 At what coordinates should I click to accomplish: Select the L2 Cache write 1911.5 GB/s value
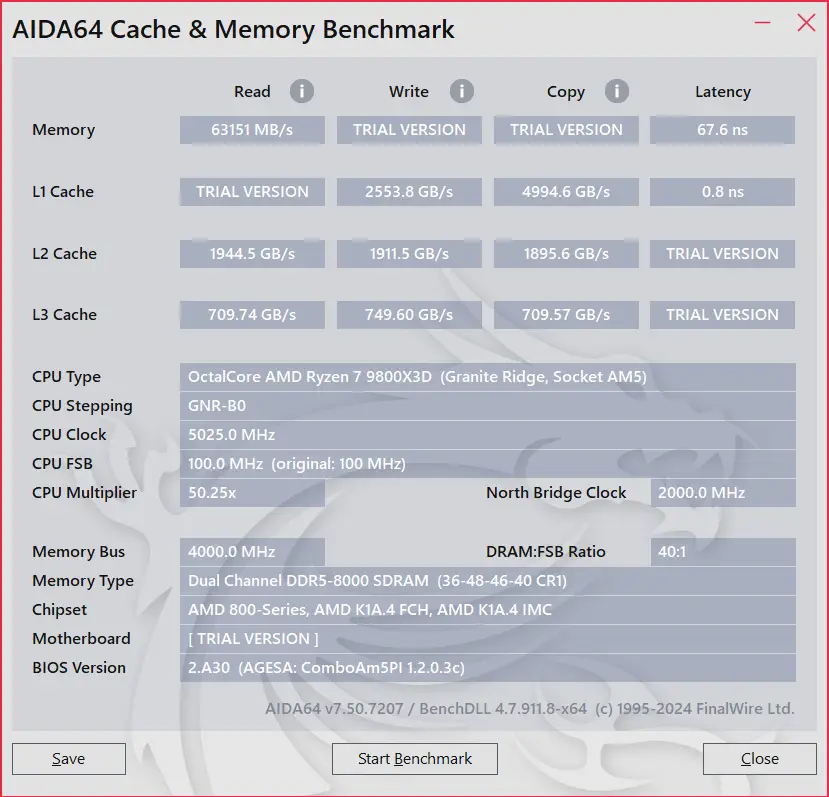pyautogui.click(x=409, y=254)
